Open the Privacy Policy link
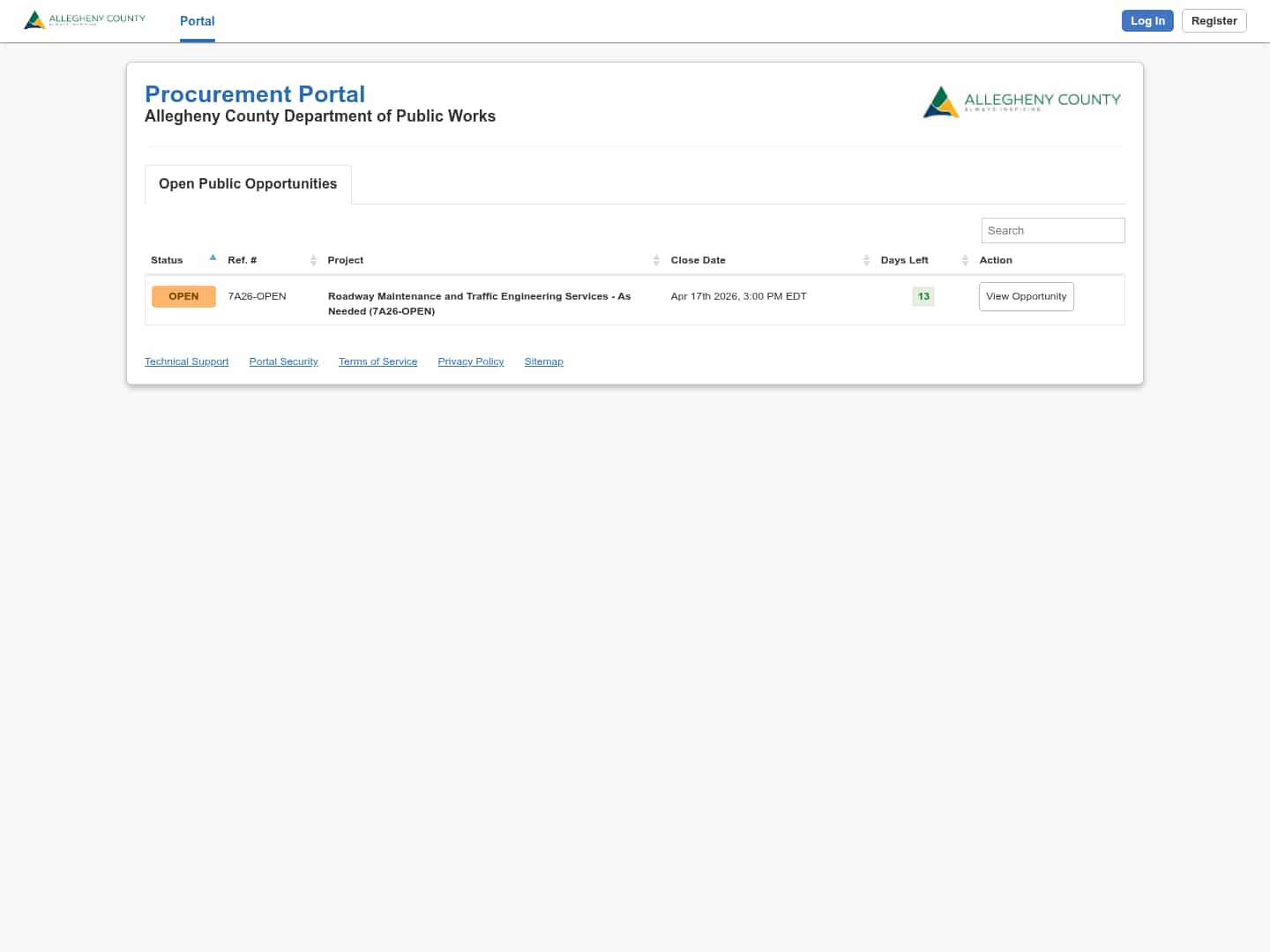Image resolution: width=1270 pixels, height=952 pixels. 470,361
